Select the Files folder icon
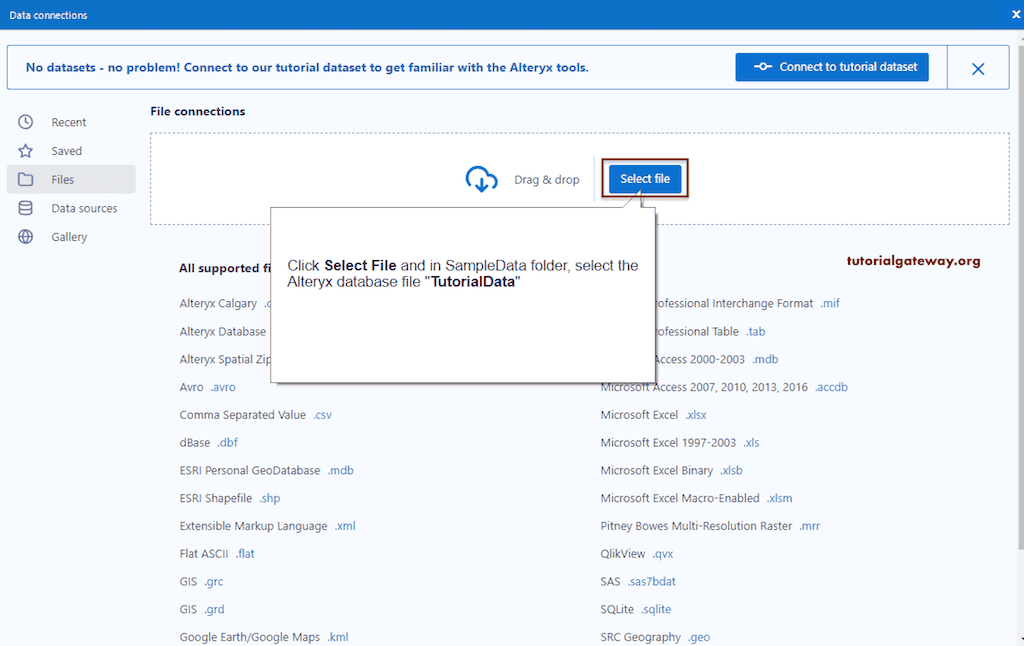 tap(25, 179)
